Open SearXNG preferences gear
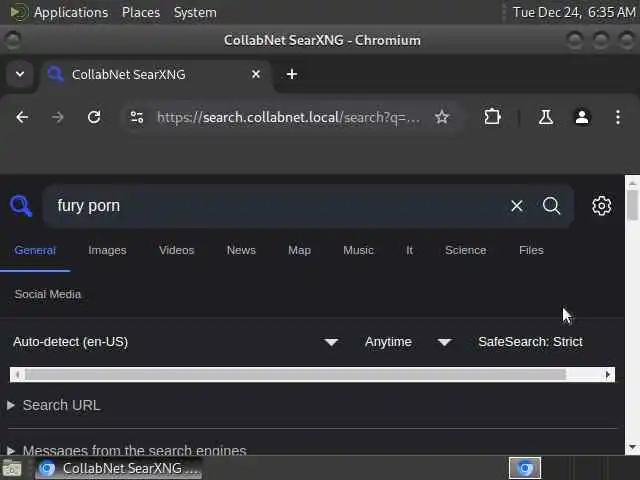 [602, 206]
